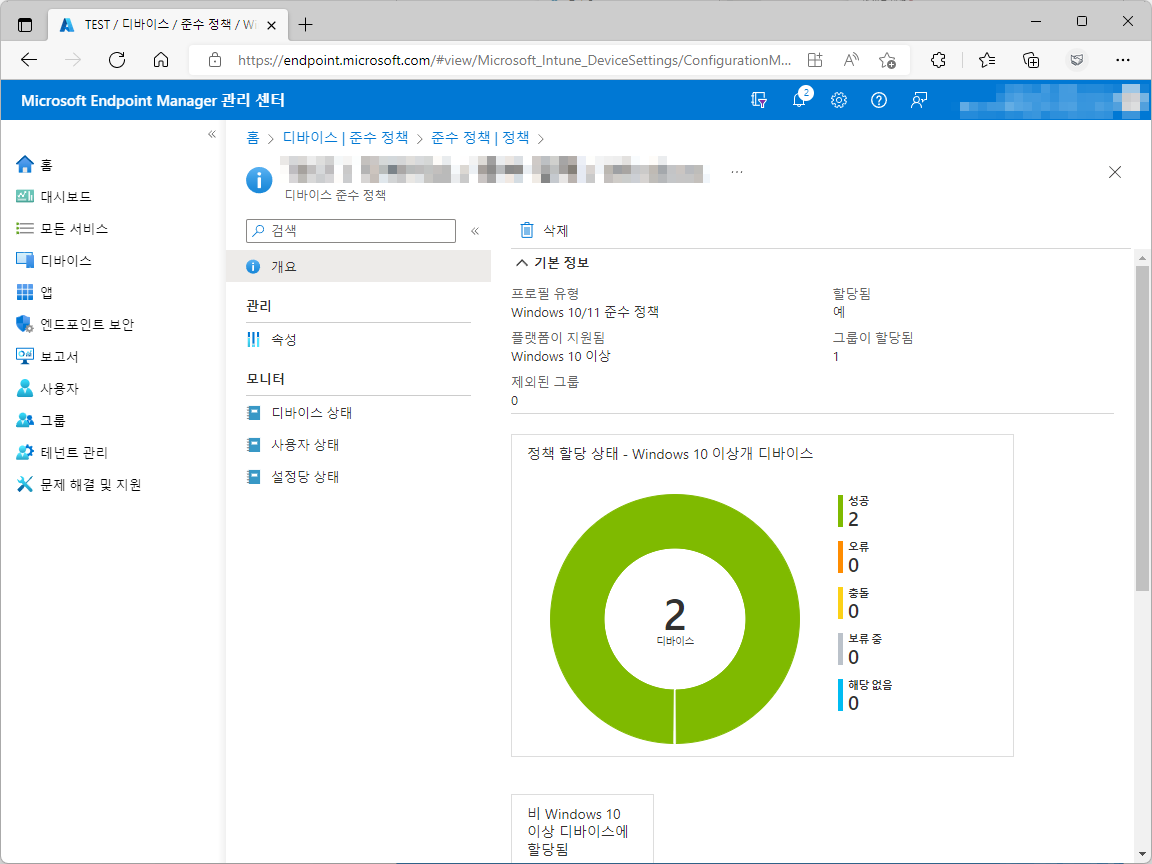Click the 검색 search box
This screenshot has width=1152, height=864.
tap(351, 231)
